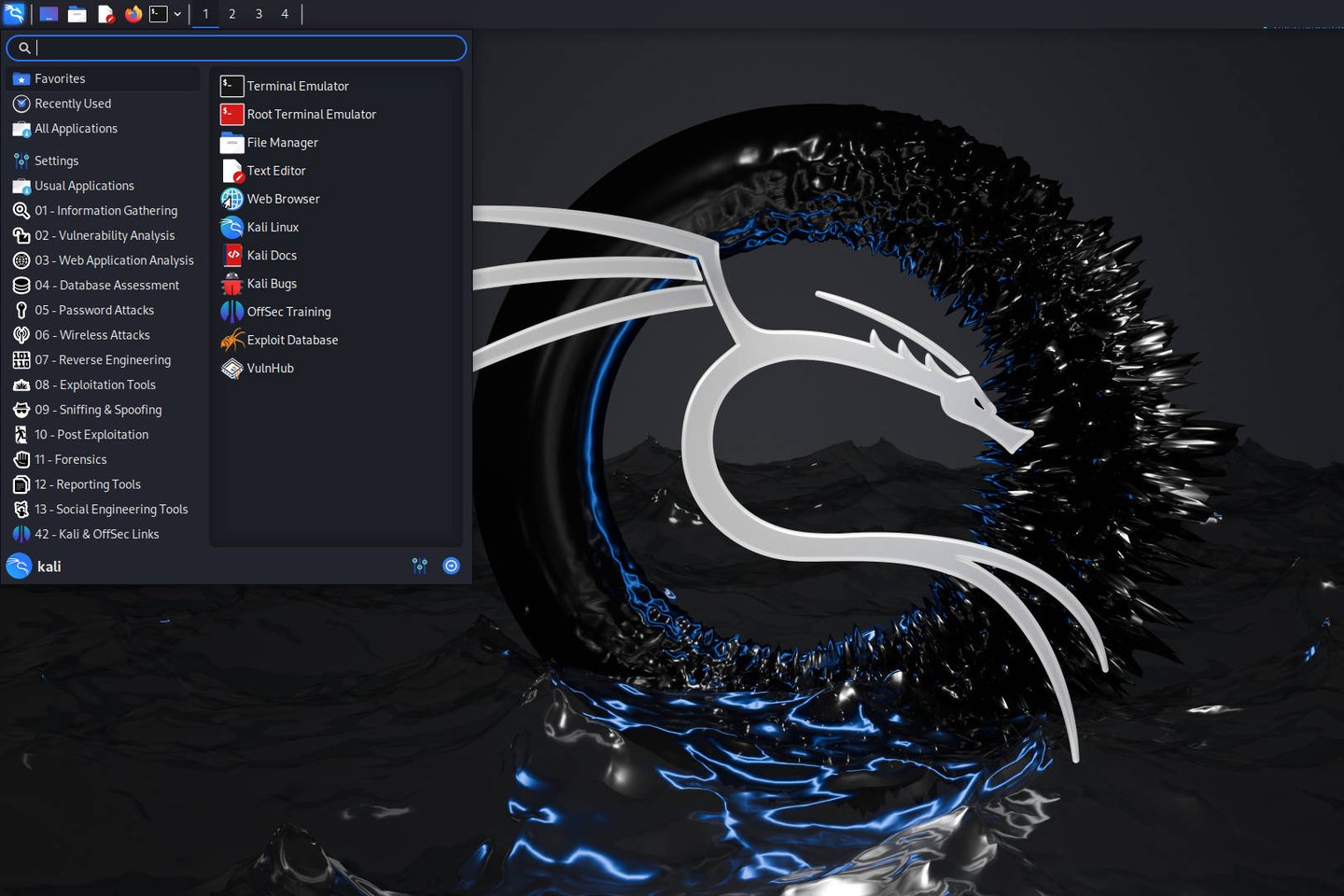1344x896 pixels.
Task: Open the text editor icon in top panel
Action: pyautogui.click(x=105, y=14)
